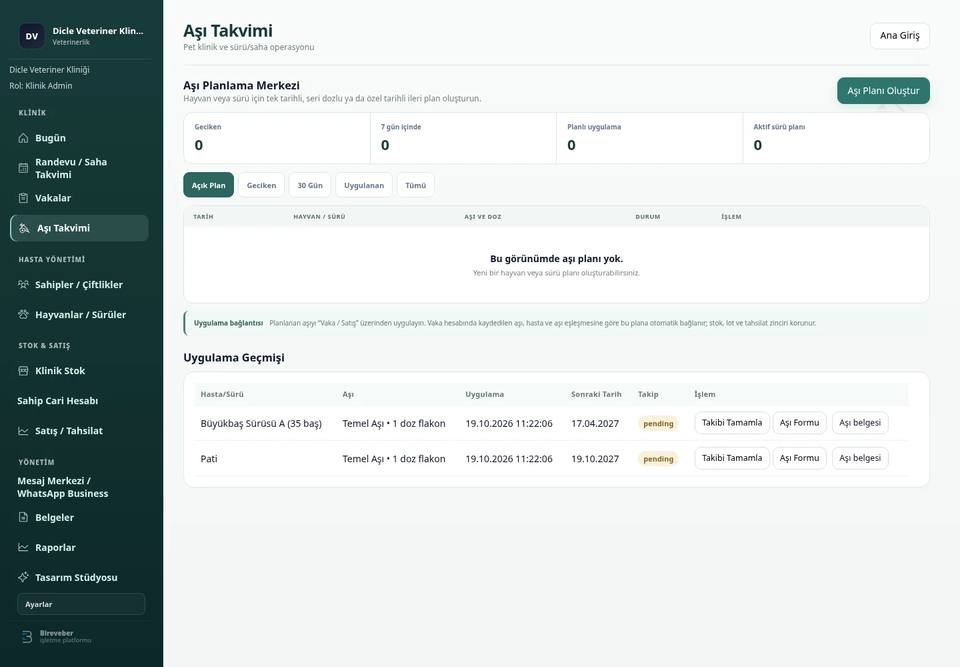Click the next date 19.10.2027
The width and height of the screenshot is (960, 667).
click(x=595, y=459)
